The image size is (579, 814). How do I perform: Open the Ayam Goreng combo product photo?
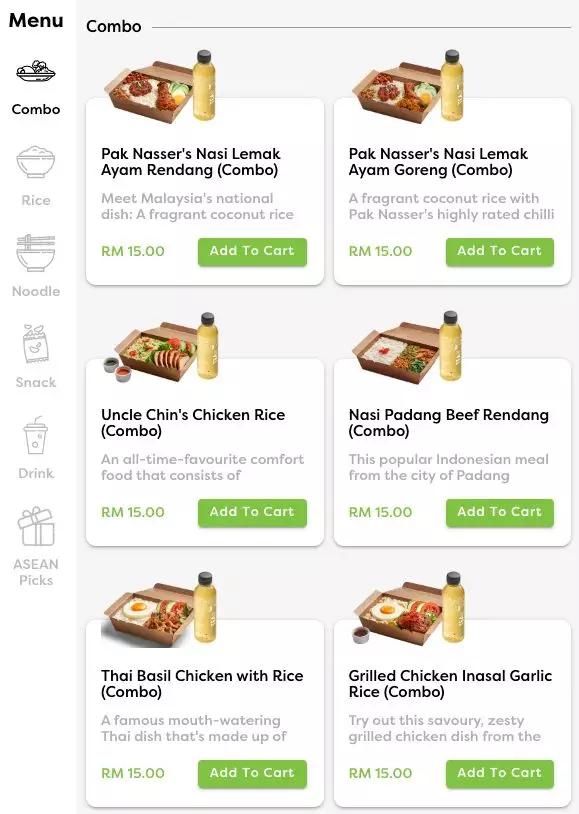click(x=408, y=87)
